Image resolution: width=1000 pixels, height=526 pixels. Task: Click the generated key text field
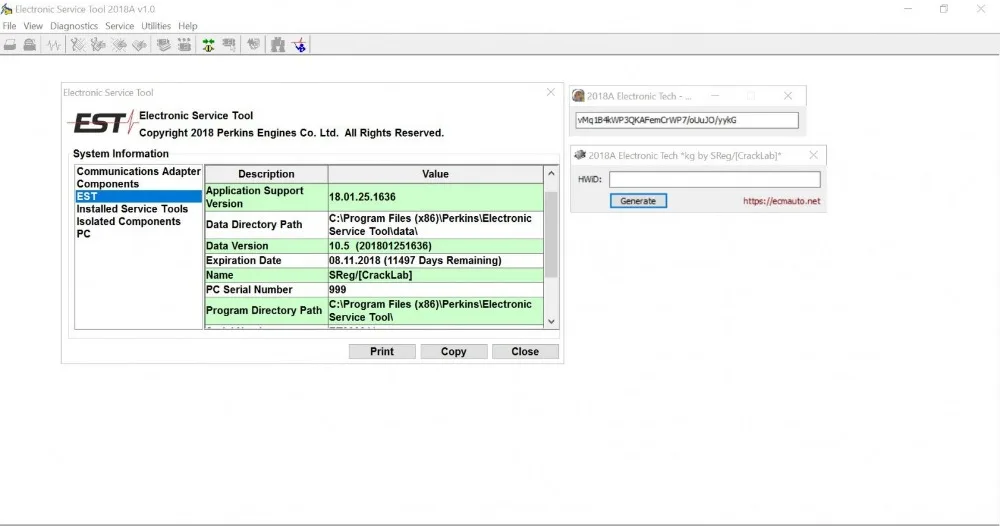687,120
